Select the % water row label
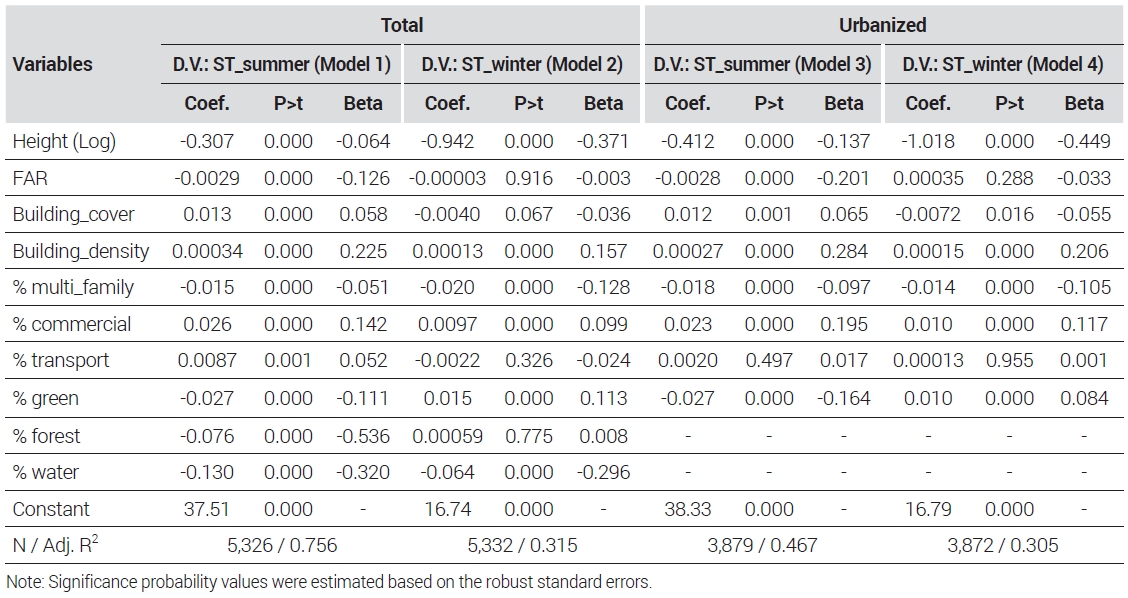 click(46, 473)
